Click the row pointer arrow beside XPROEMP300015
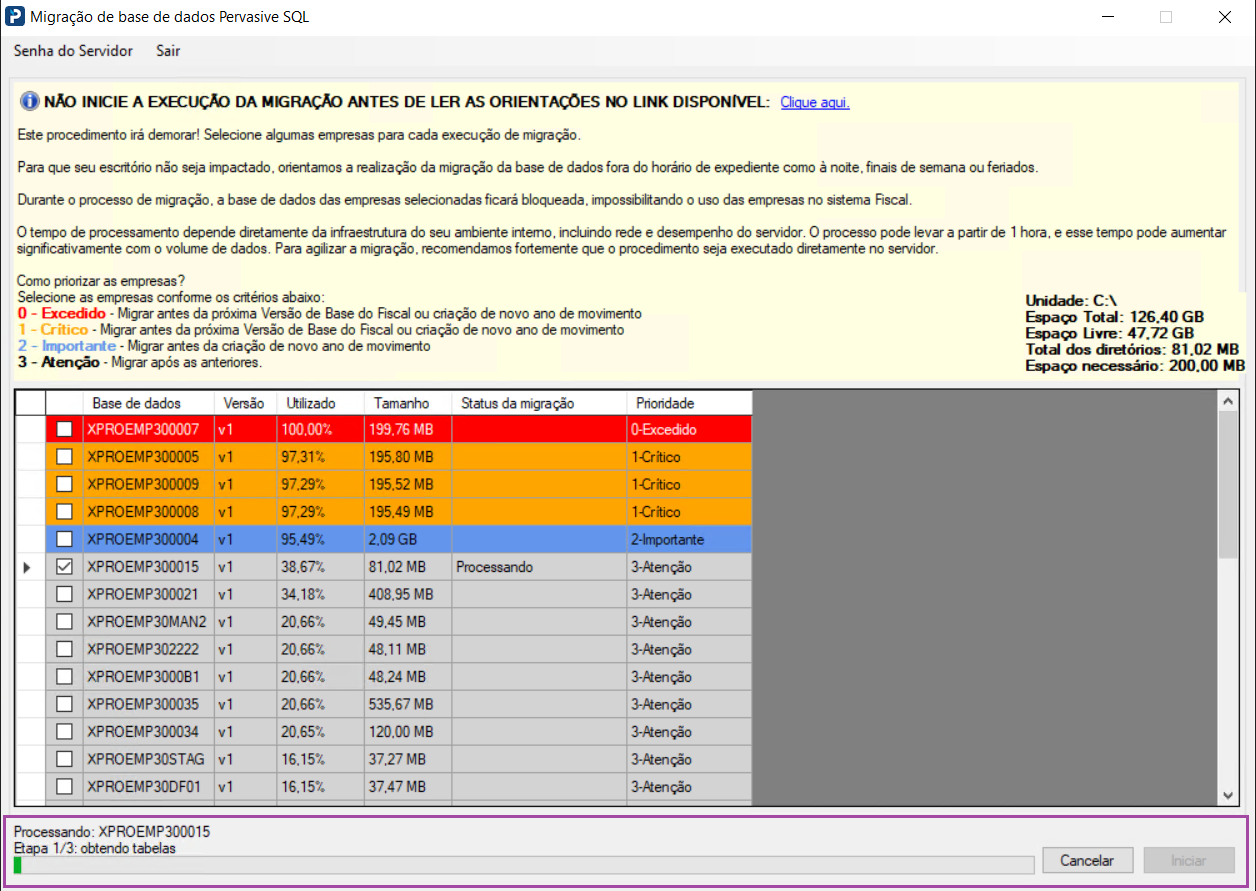The width and height of the screenshot is (1256, 891). coord(26,567)
